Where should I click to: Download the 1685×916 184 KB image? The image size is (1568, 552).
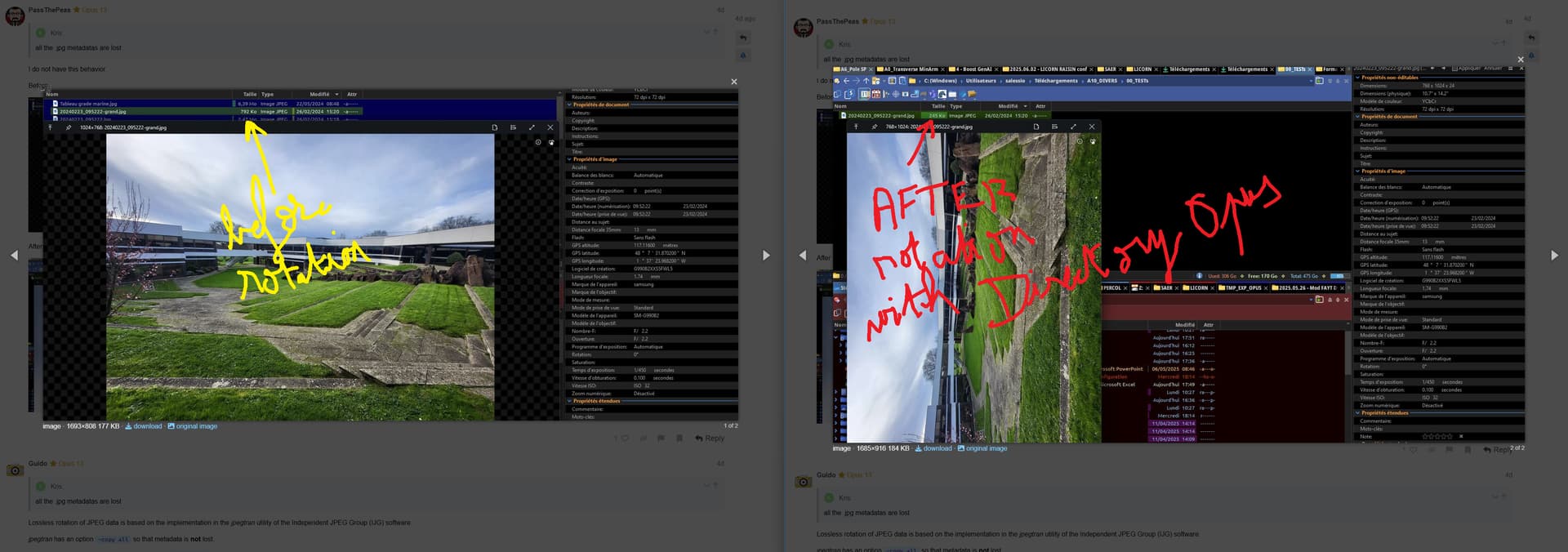(933, 448)
